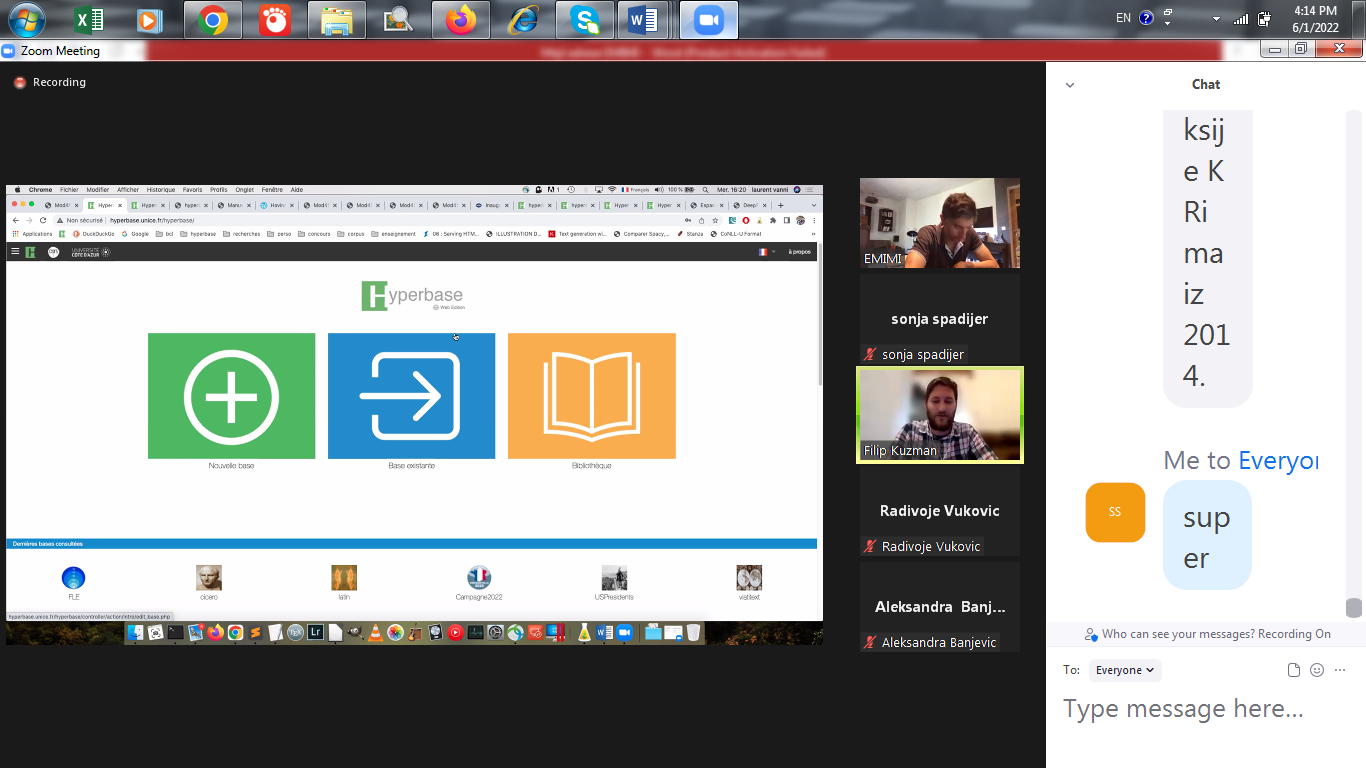Screen dimensions: 1366x768
Task: Click Aleksandra Banjevic's muted microphone icon
Action: [x=870, y=643]
